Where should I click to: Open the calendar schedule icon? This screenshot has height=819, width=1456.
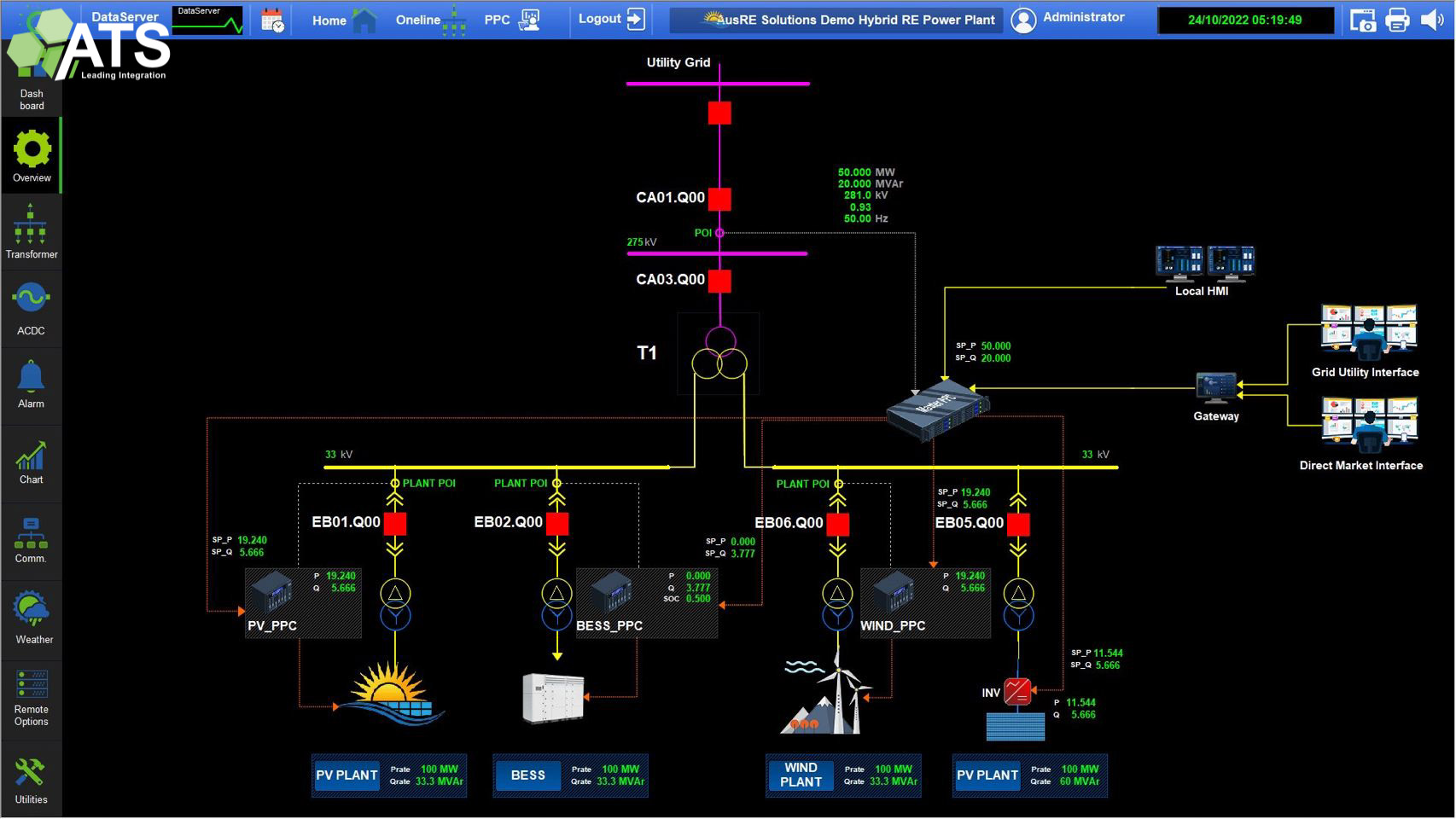[x=272, y=20]
